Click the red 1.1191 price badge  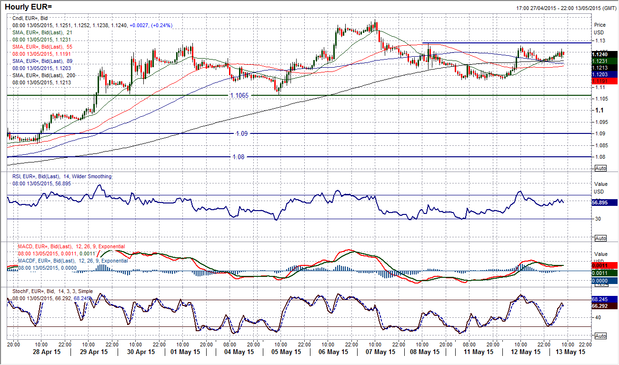[604, 80]
